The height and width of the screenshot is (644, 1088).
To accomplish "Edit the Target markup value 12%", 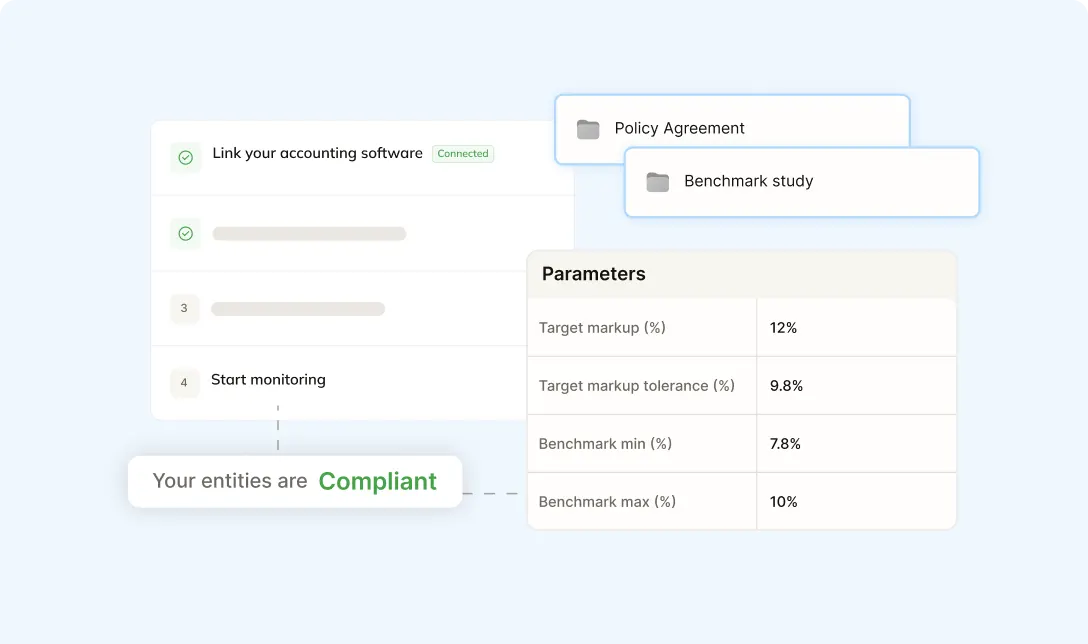I will [783, 328].
